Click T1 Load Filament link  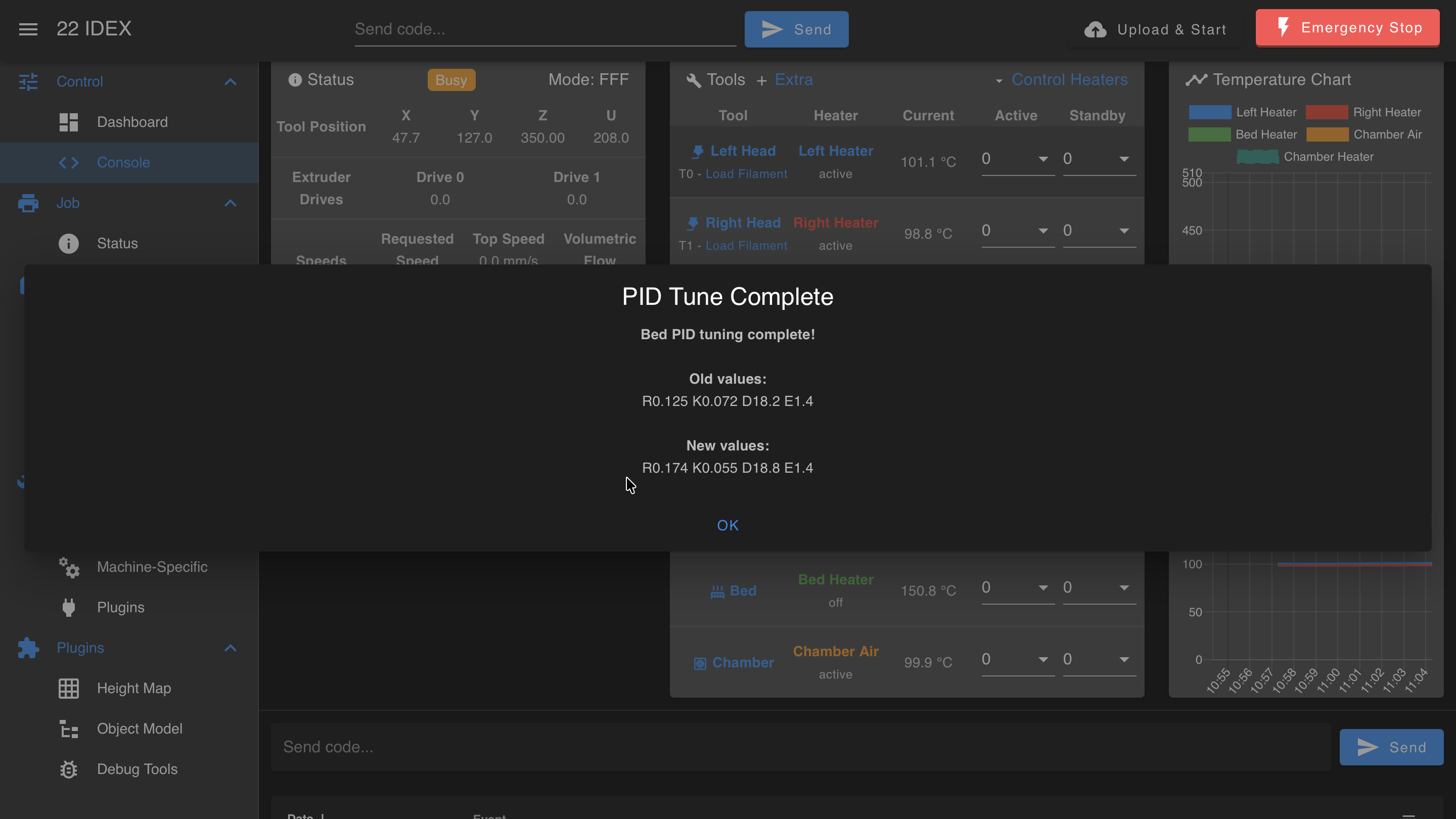(x=746, y=246)
